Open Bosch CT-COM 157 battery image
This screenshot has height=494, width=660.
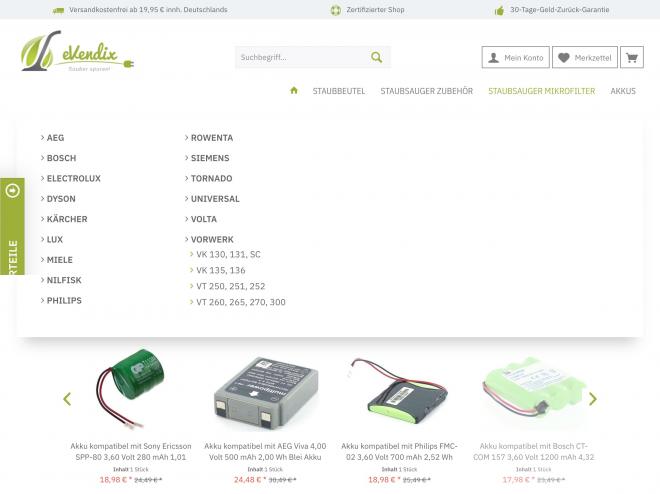click(x=534, y=390)
